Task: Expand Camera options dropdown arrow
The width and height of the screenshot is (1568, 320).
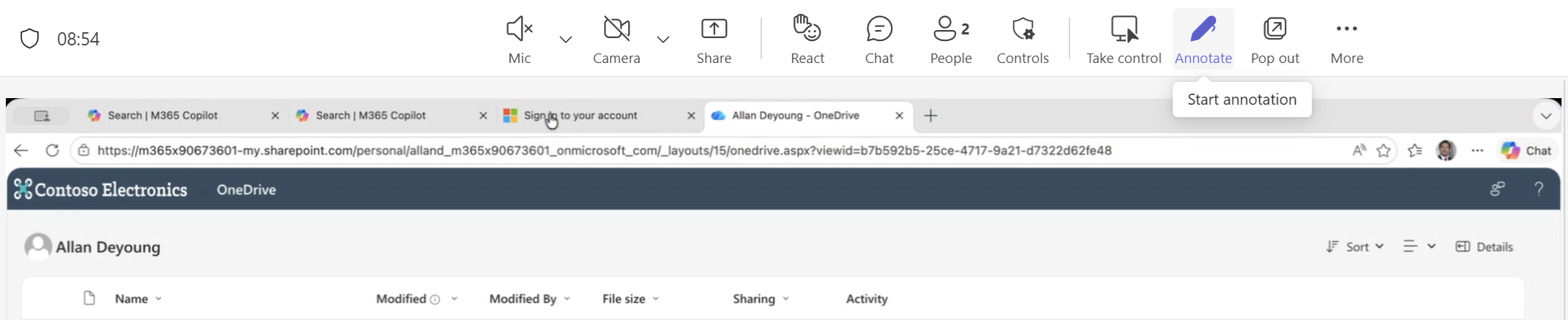Action: 663,40
